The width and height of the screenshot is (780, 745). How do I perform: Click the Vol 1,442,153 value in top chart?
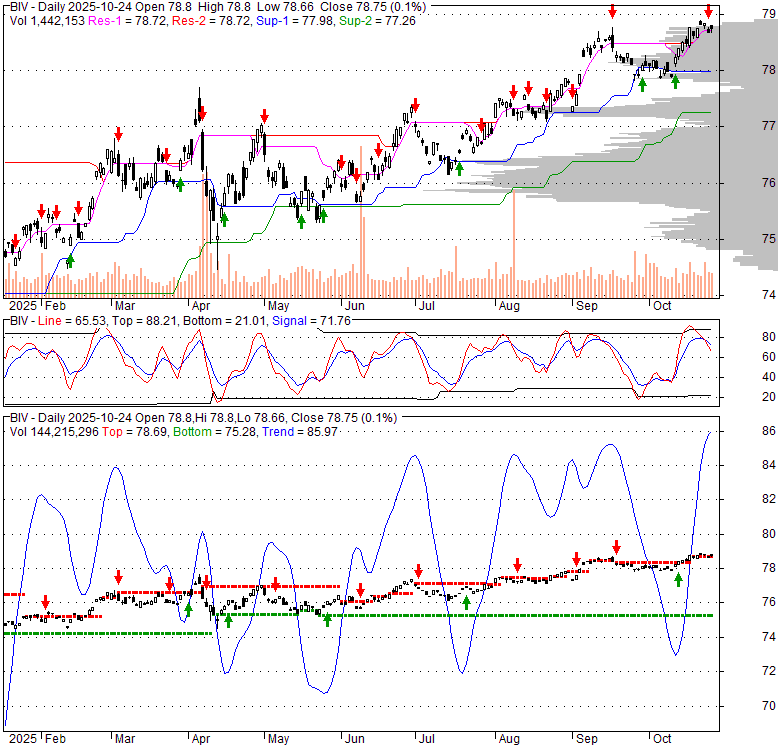click(47, 21)
